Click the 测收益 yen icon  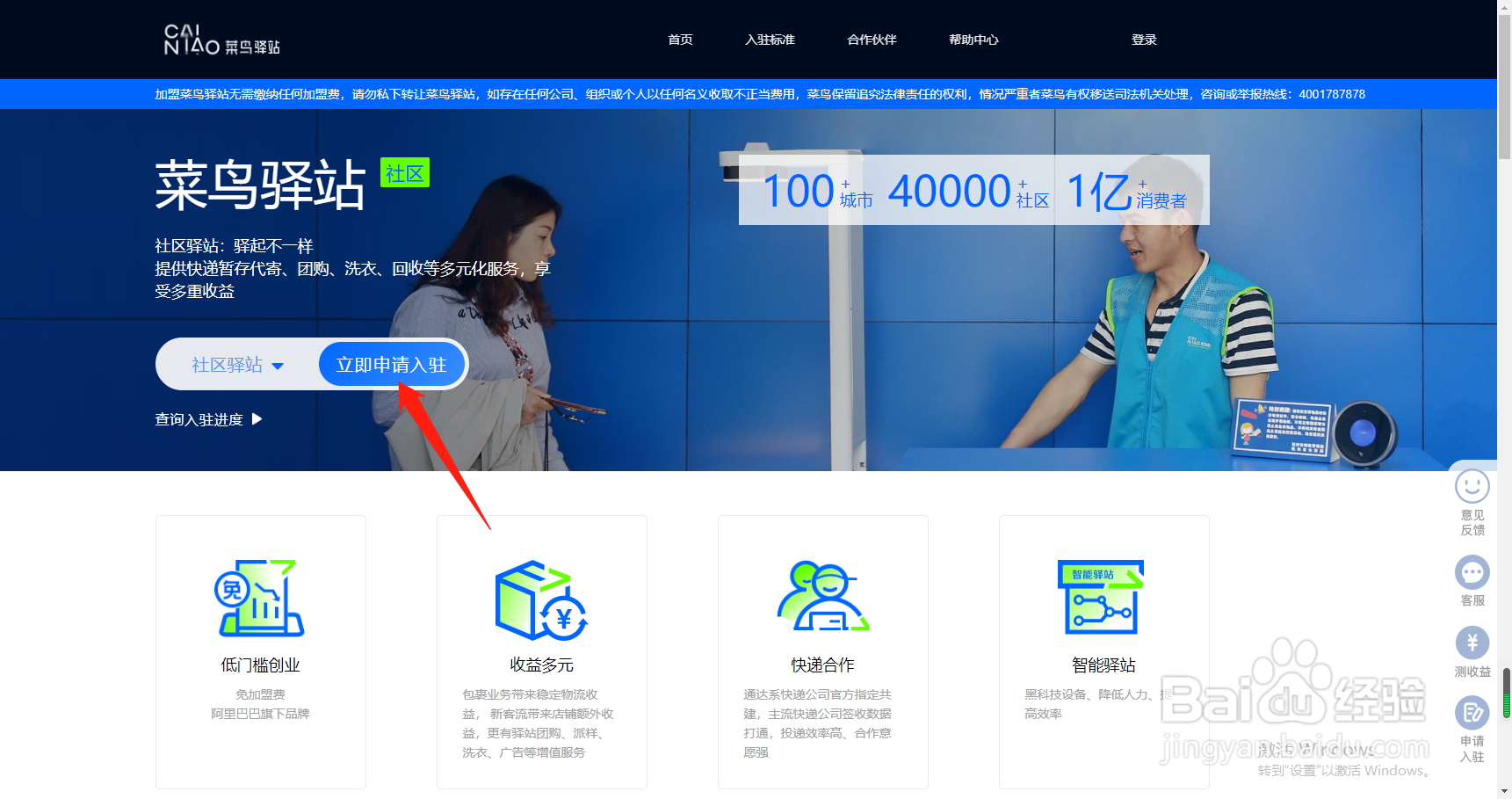tap(1472, 643)
